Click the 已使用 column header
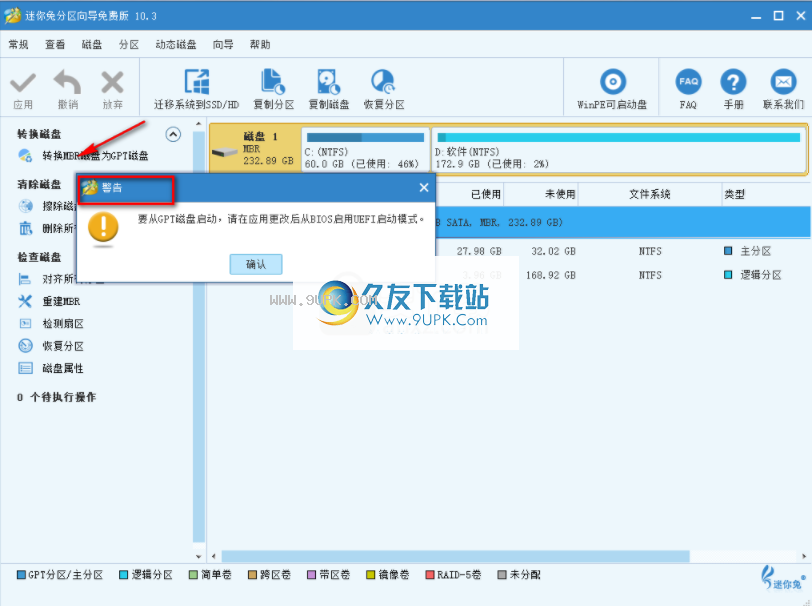The width and height of the screenshot is (812, 606). point(486,194)
